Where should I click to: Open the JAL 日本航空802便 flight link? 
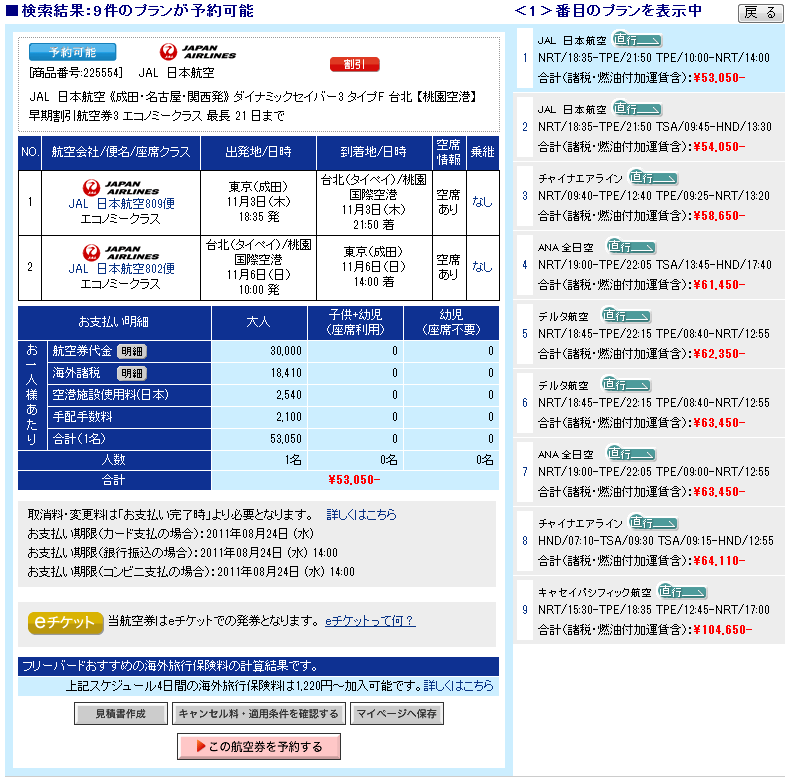pos(121,268)
